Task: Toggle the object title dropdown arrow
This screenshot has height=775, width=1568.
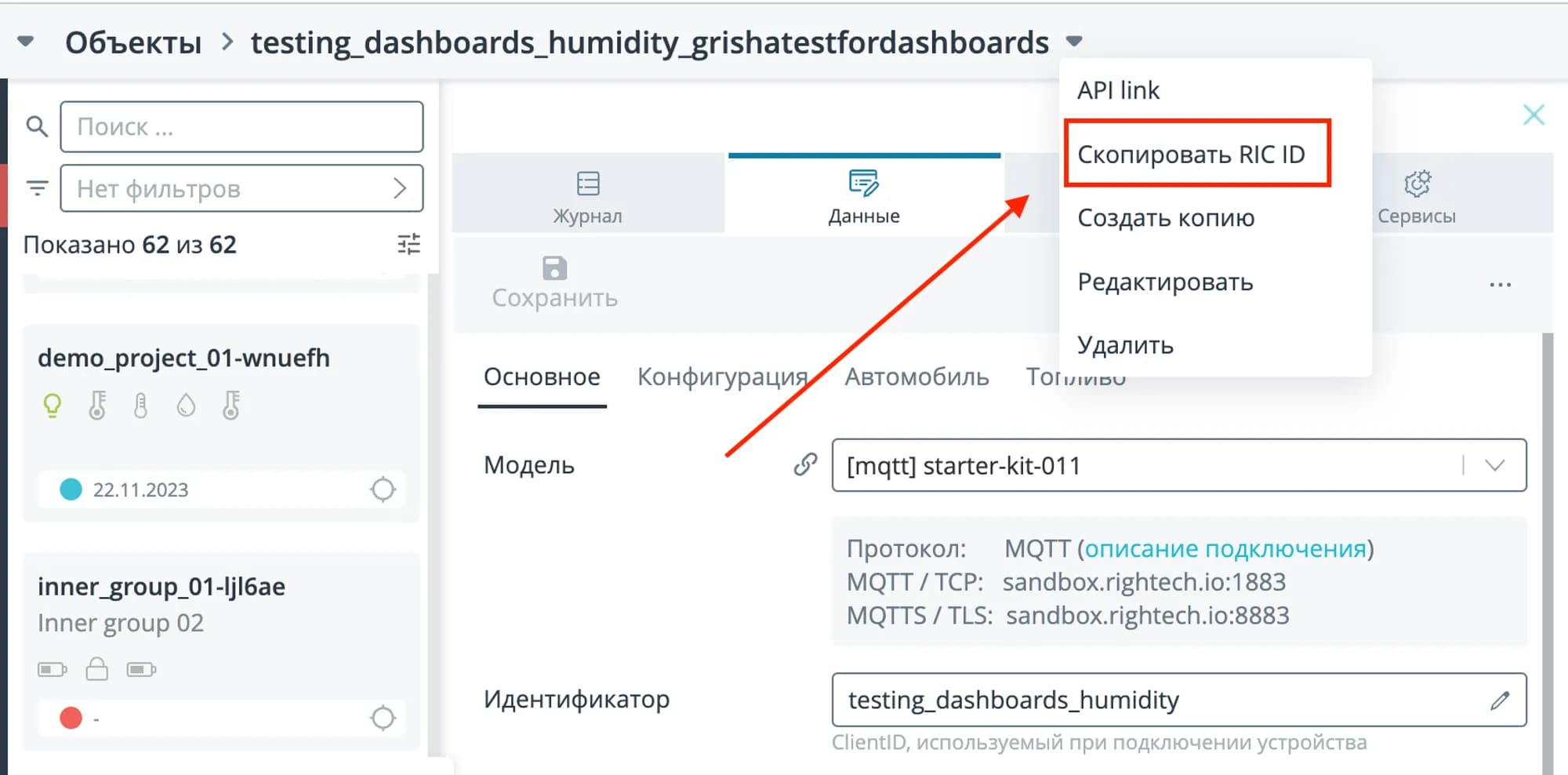Action: (1074, 41)
